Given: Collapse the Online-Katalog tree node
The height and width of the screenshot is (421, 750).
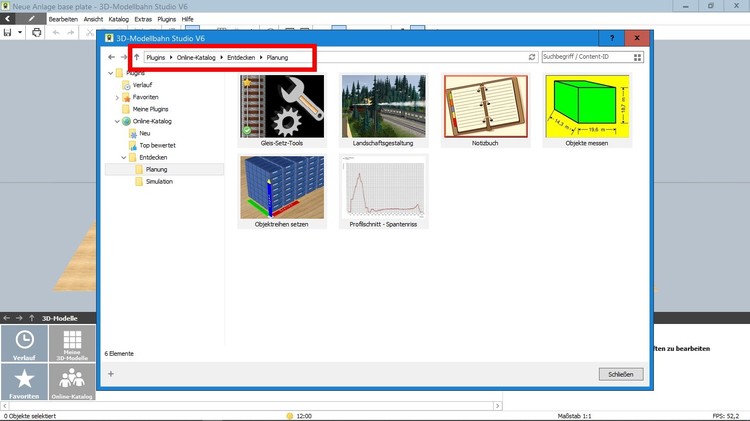Looking at the screenshot, I should tap(116, 121).
